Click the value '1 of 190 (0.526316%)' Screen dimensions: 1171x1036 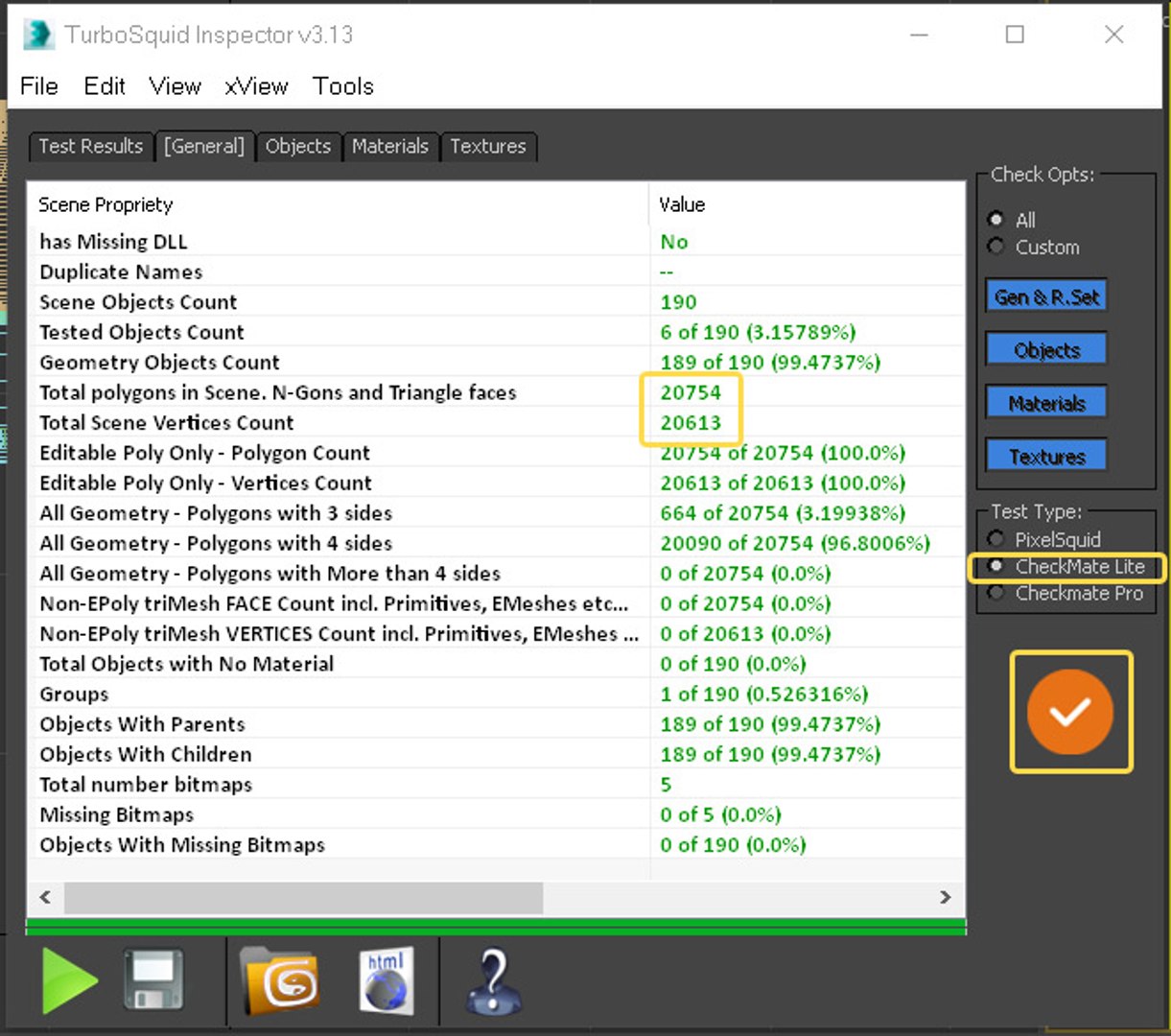click(x=764, y=695)
